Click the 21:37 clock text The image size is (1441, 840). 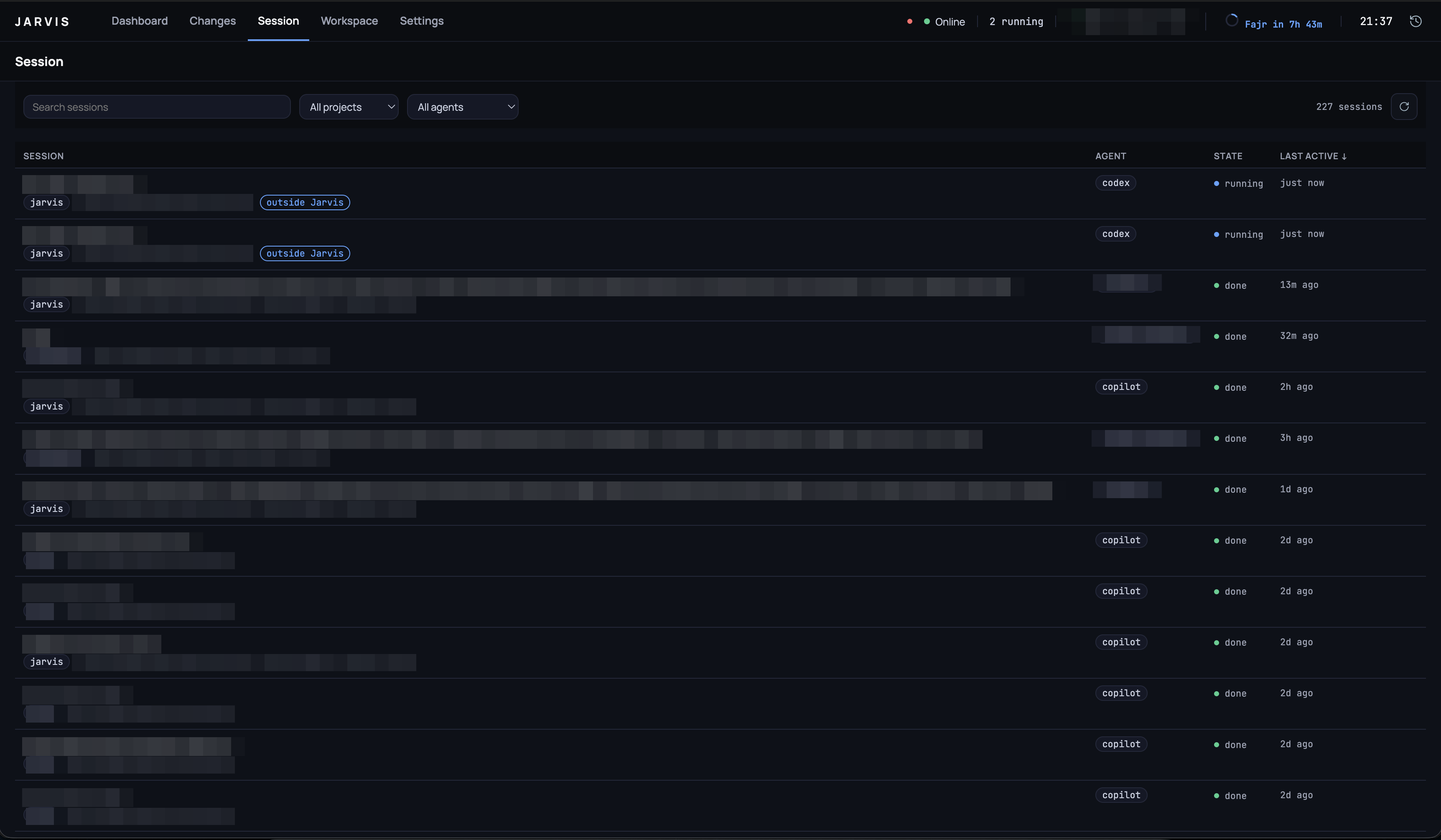(1376, 21)
